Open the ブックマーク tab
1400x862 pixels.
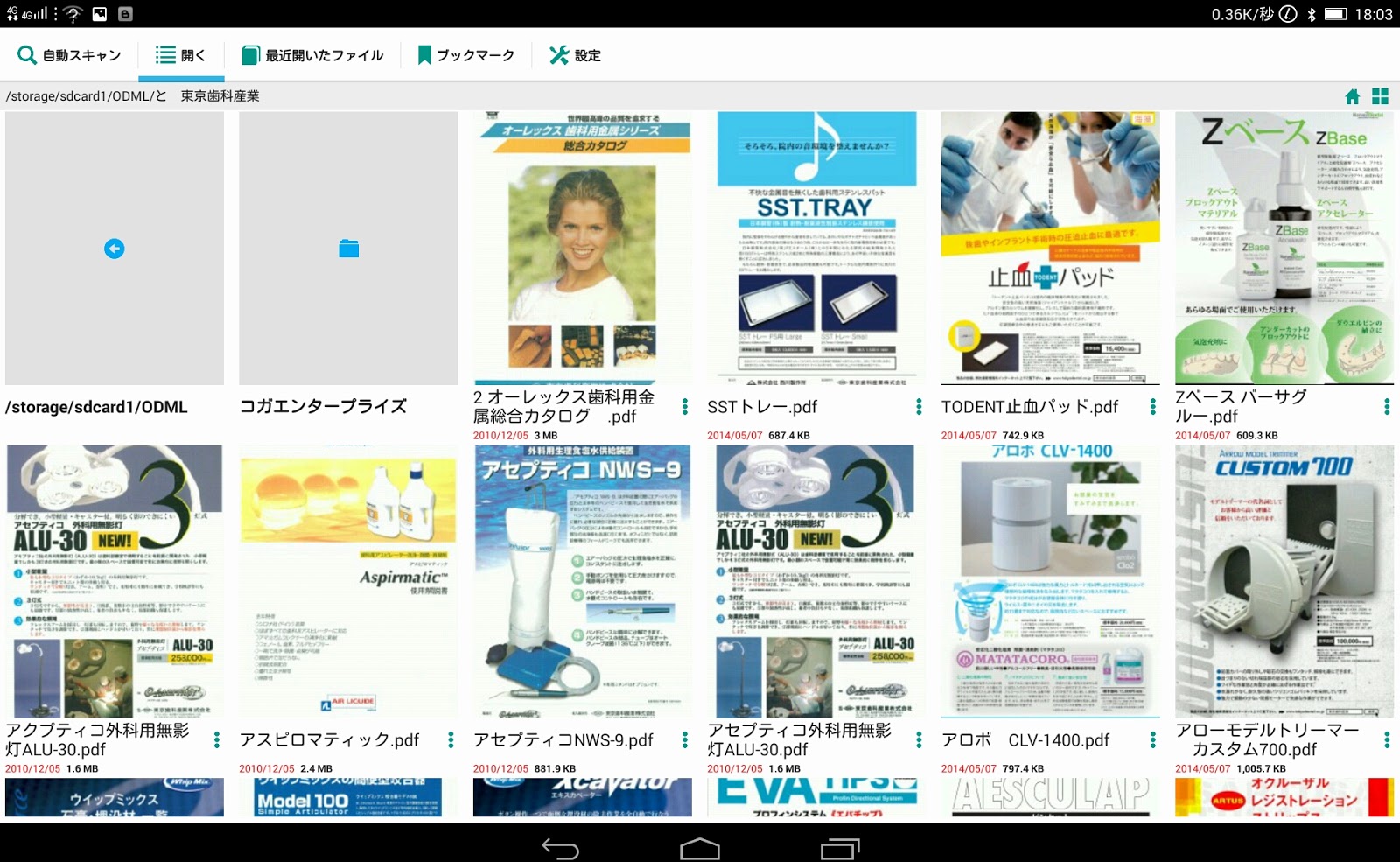coord(465,55)
